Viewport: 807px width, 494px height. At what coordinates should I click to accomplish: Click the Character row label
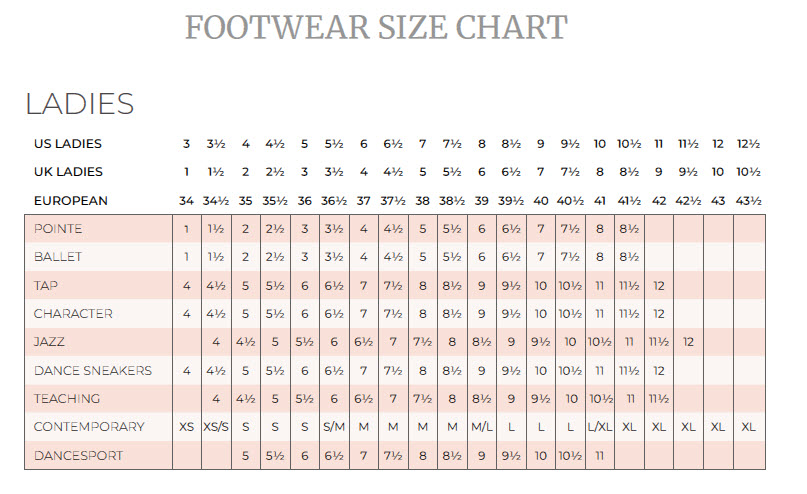[x=73, y=314]
